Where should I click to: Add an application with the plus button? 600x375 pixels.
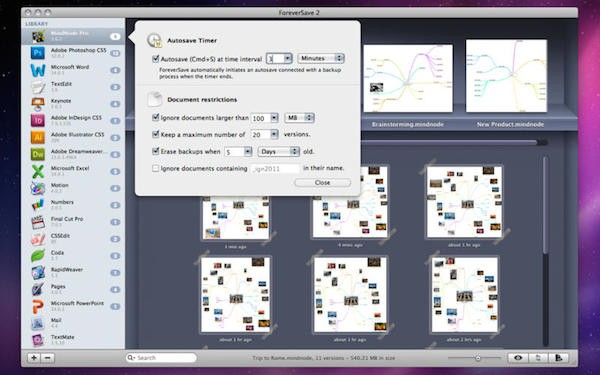(34, 358)
